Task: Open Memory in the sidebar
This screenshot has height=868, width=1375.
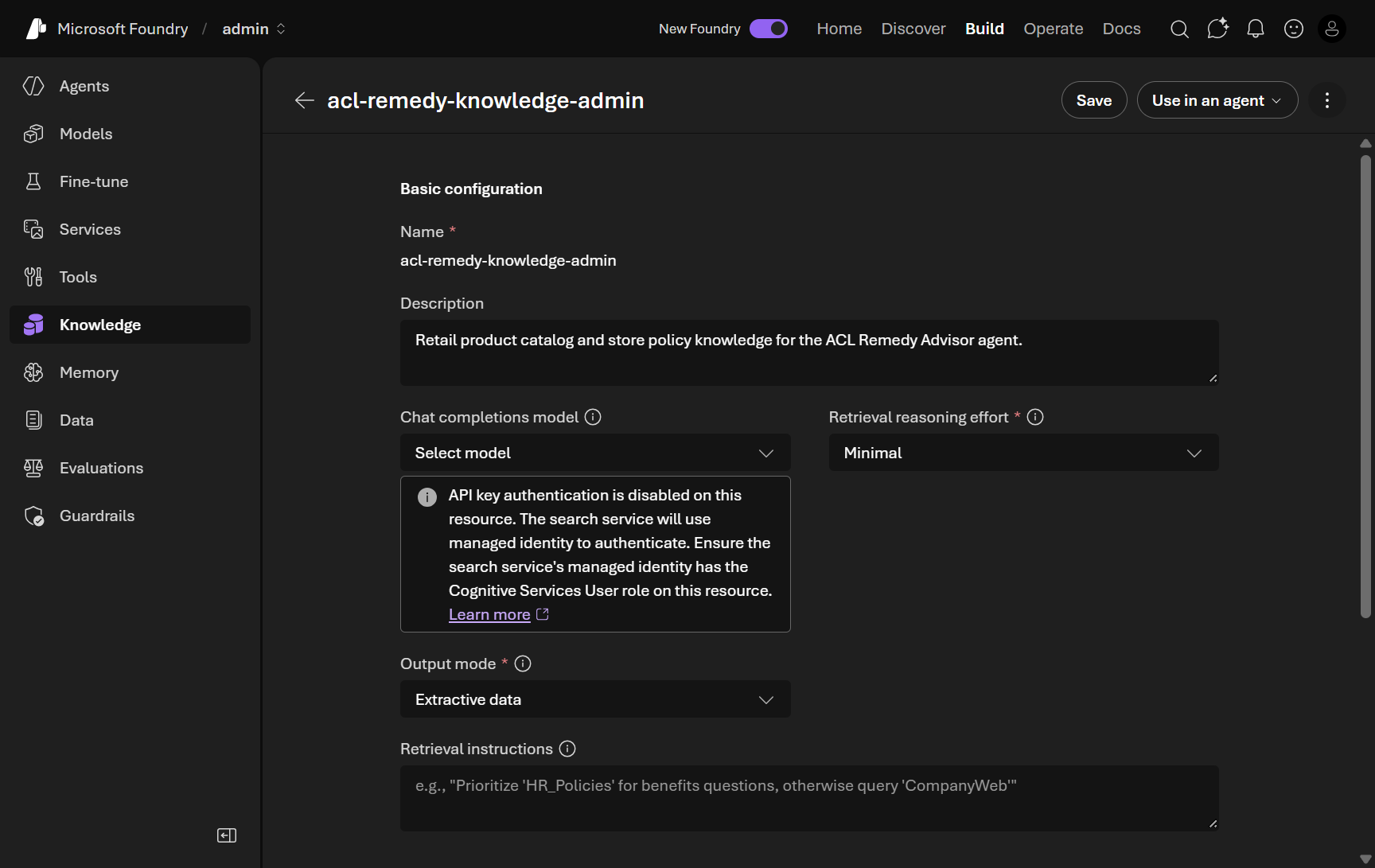Action: tap(130, 372)
